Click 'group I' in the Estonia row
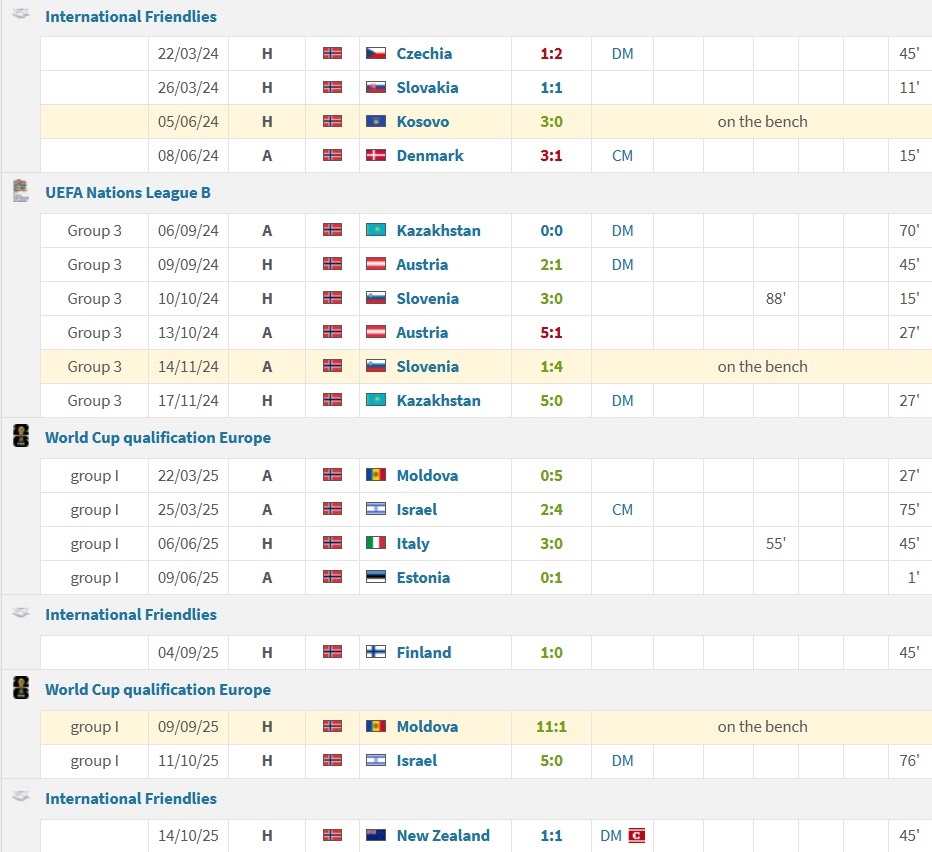Image resolution: width=932 pixels, height=852 pixels. (95, 578)
